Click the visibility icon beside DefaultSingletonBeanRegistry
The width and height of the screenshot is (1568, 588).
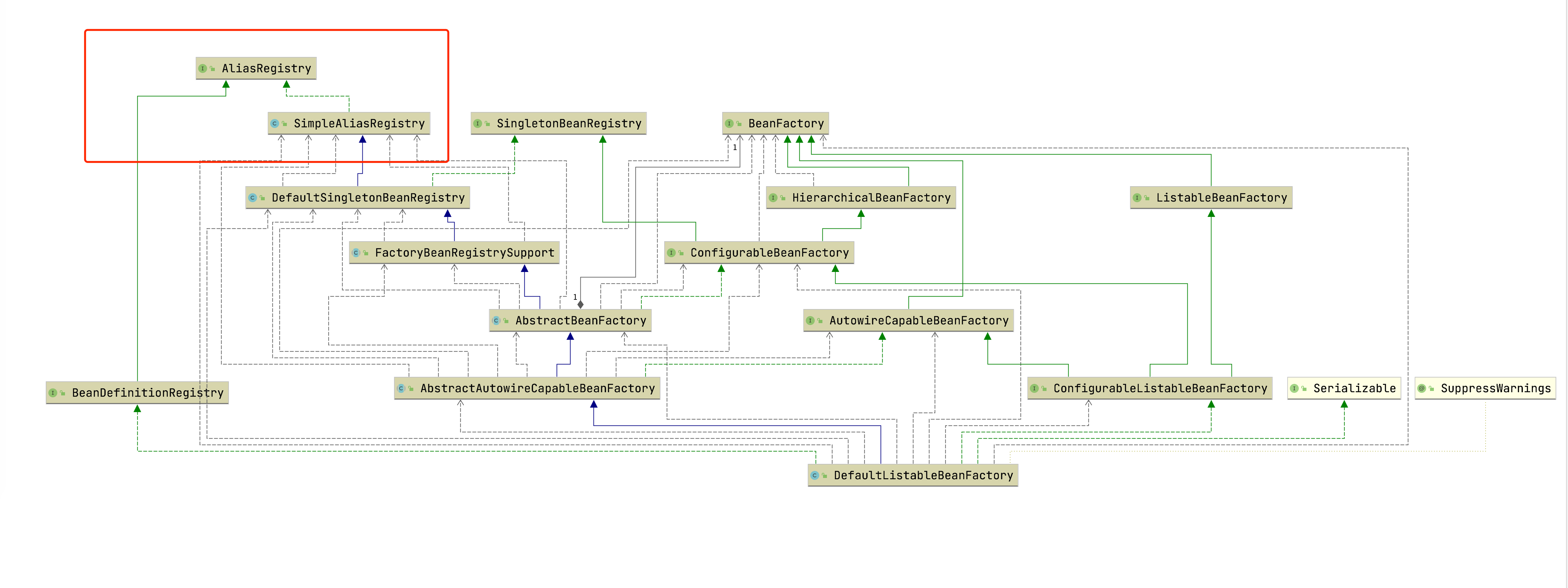coord(263,198)
